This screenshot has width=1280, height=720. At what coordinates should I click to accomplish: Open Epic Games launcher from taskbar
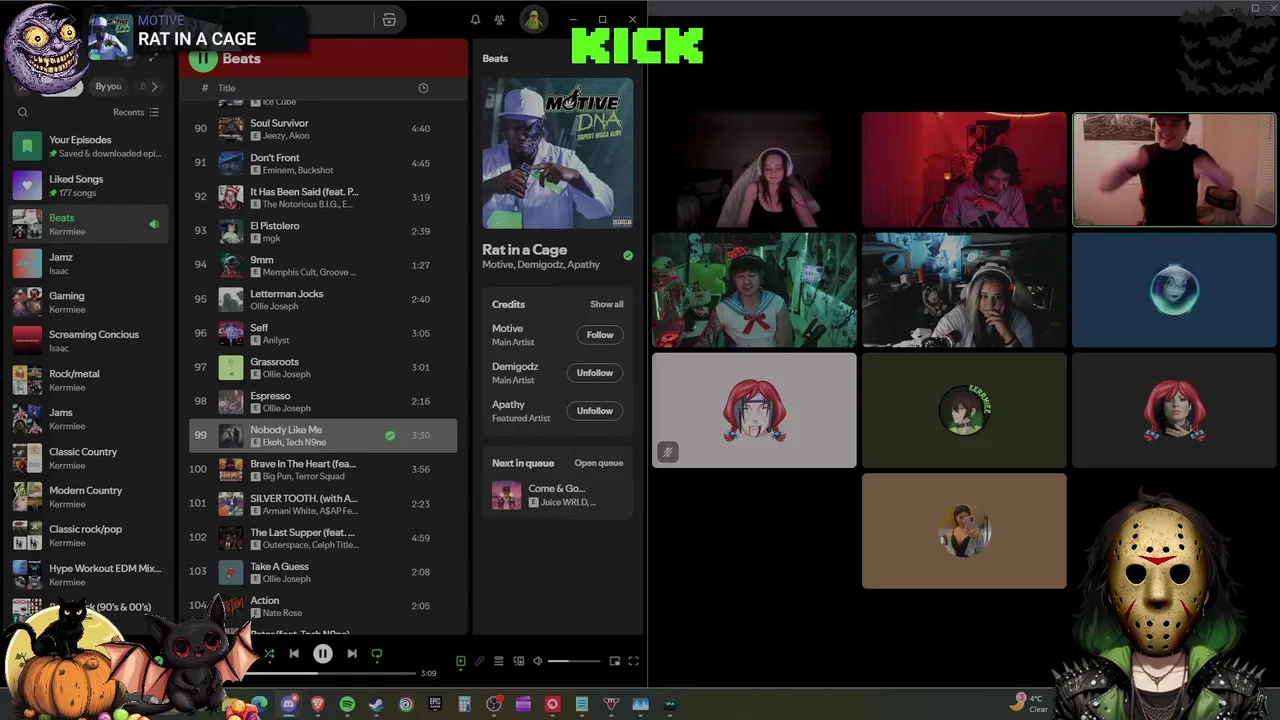[435, 704]
